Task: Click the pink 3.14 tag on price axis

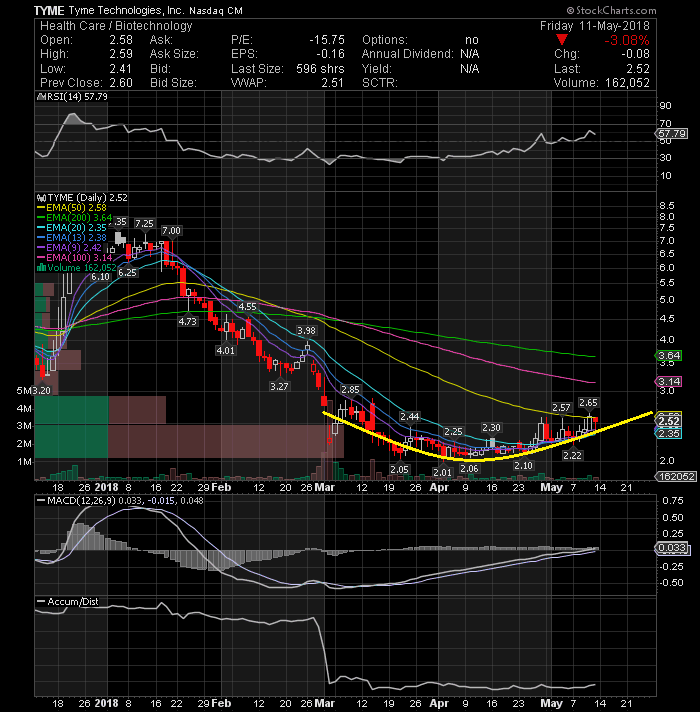Action: coord(669,381)
